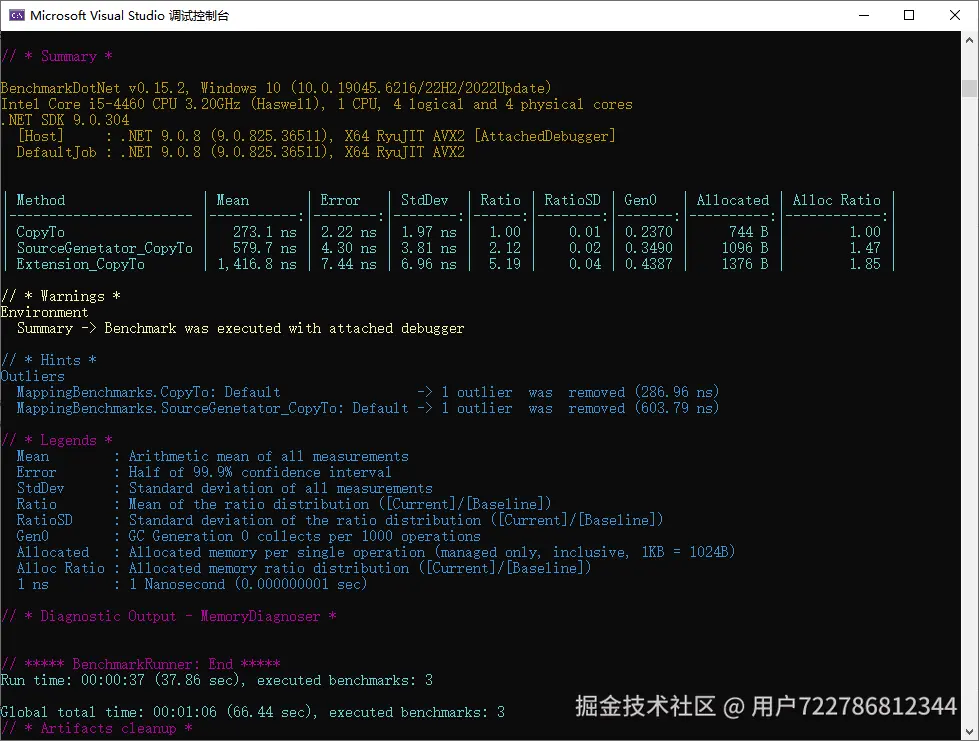Click the '// * Warnings *' heading

pyautogui.click(x=61, y=297)
